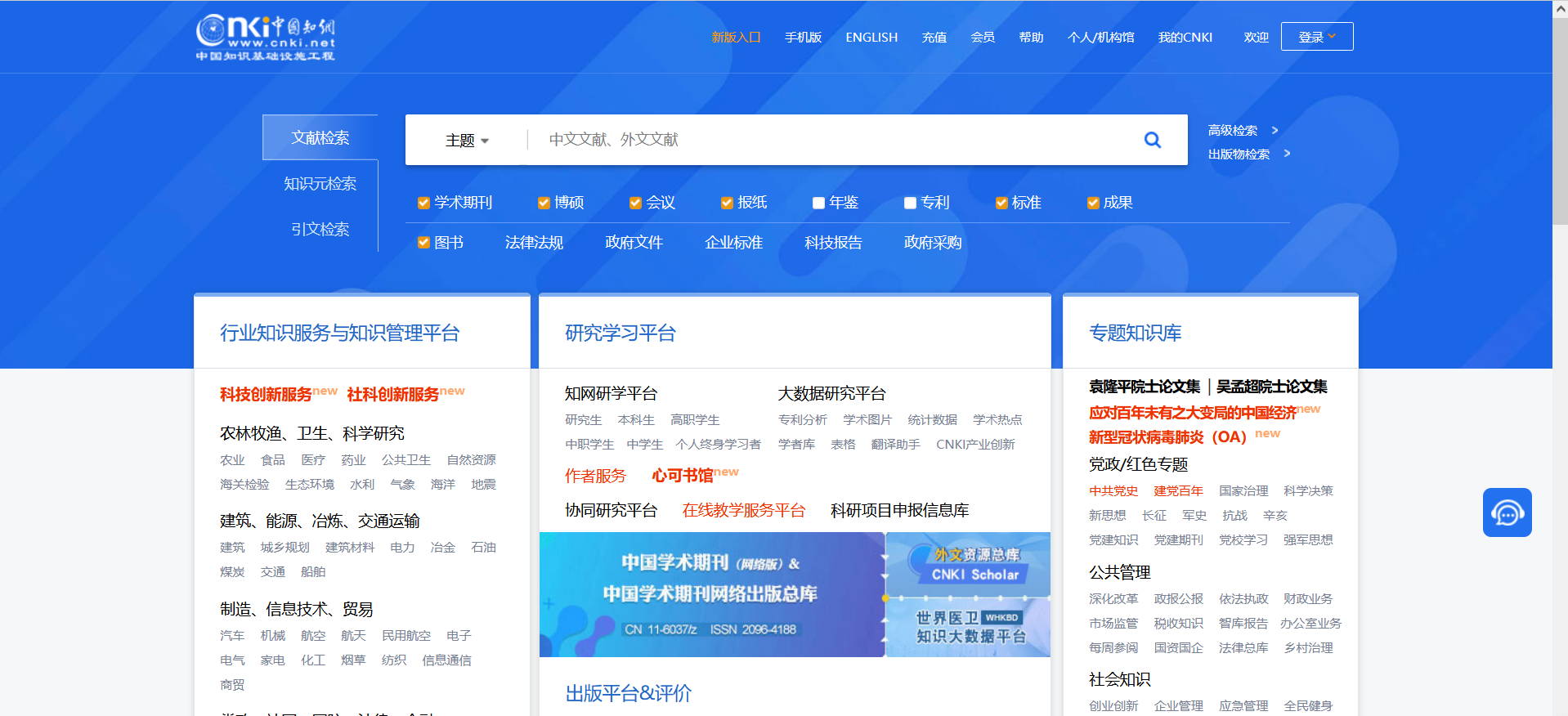Open the CNKI Scholar 外文资源总库 banner
This screenshot has width=1568, height=716.
[969, 564]
